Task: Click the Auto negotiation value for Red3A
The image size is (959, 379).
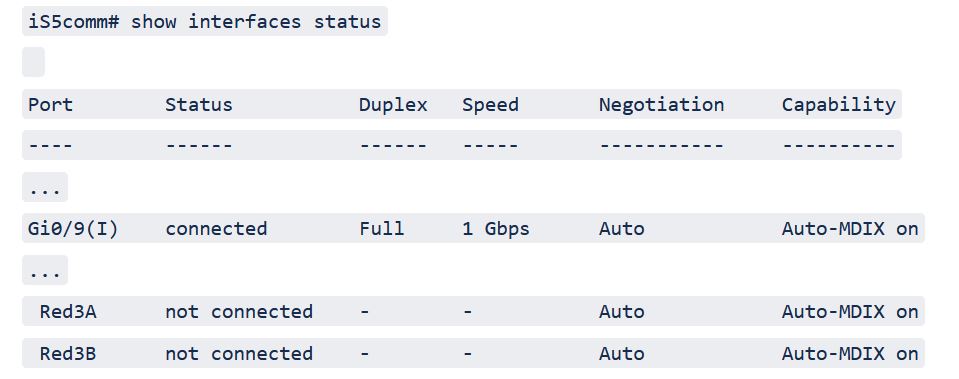Action: 621,312
